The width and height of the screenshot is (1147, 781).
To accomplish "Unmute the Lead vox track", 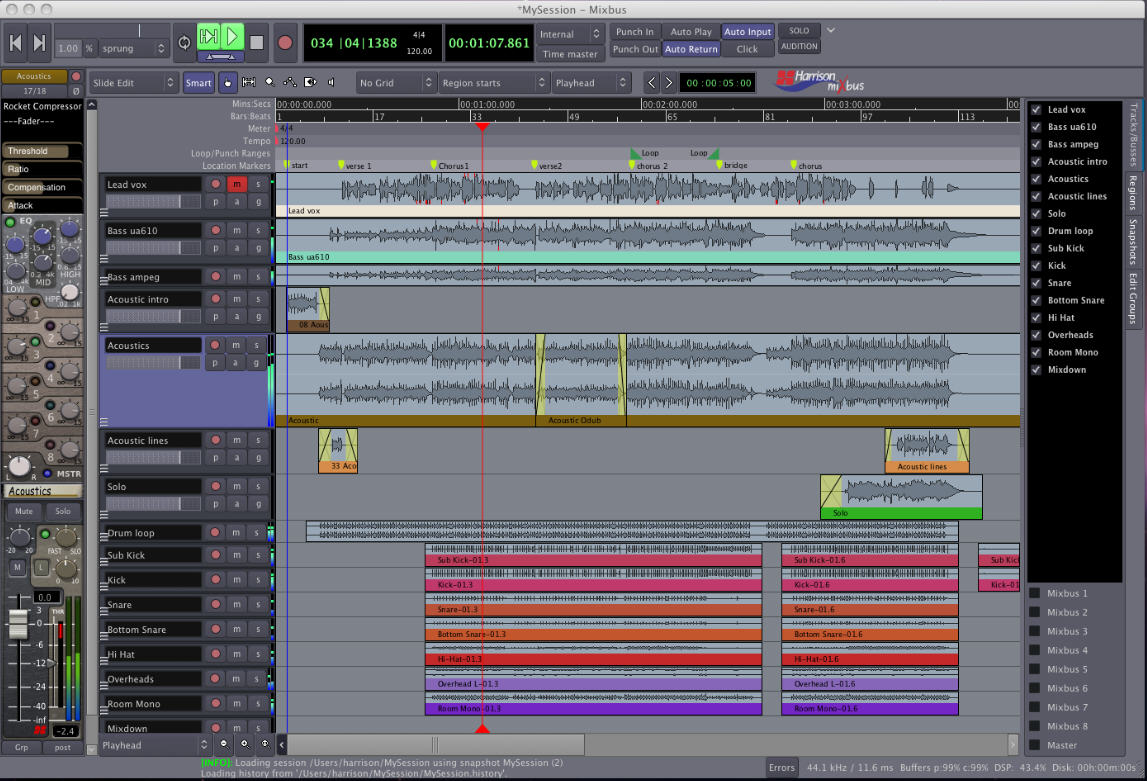I will click(236, 184).
